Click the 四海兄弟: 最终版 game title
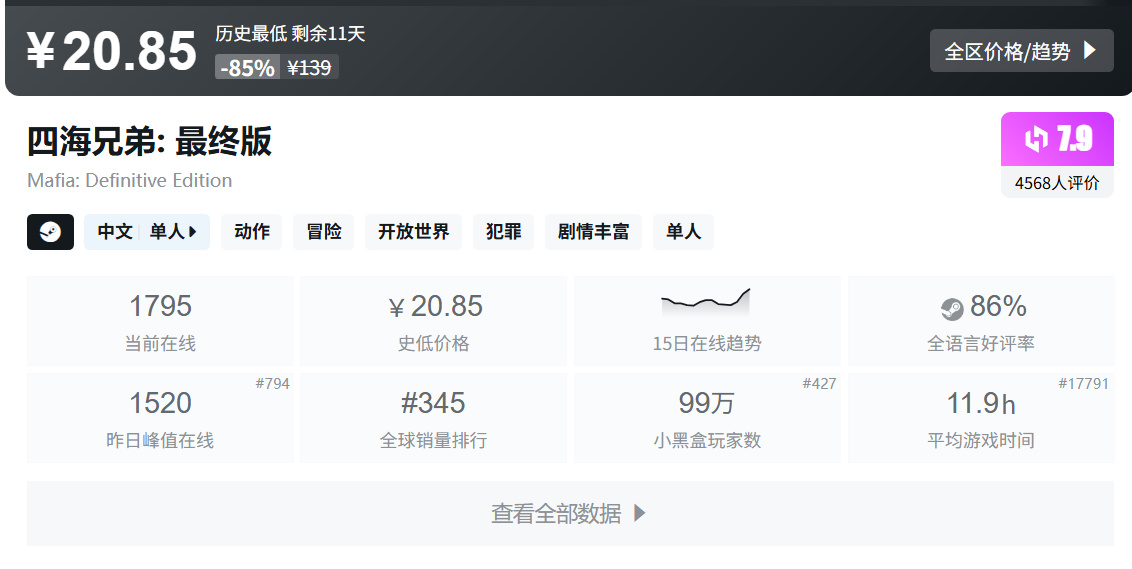Image resolution: width=1132 pixels, height=569 pixels. (x=149, y=141)
